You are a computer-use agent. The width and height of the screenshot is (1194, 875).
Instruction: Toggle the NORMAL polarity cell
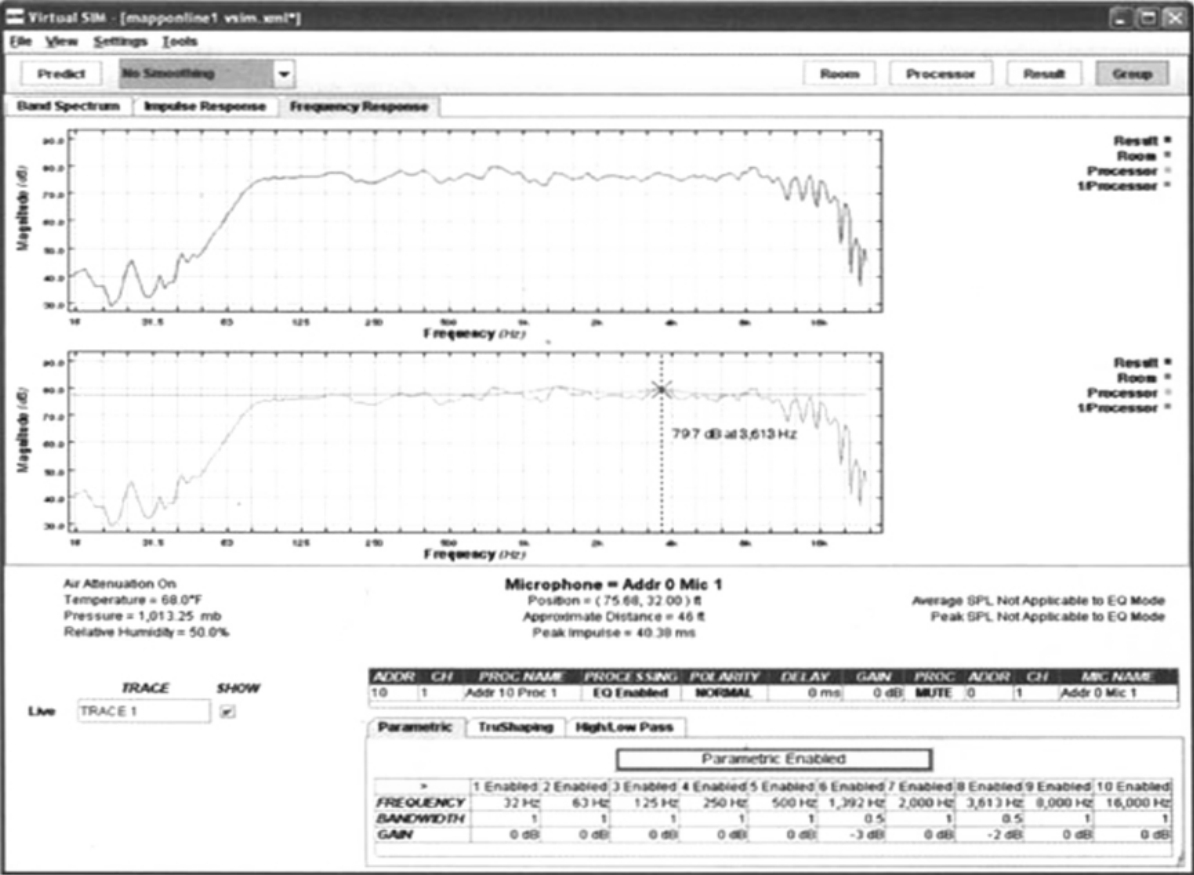(x=719, y=693)
